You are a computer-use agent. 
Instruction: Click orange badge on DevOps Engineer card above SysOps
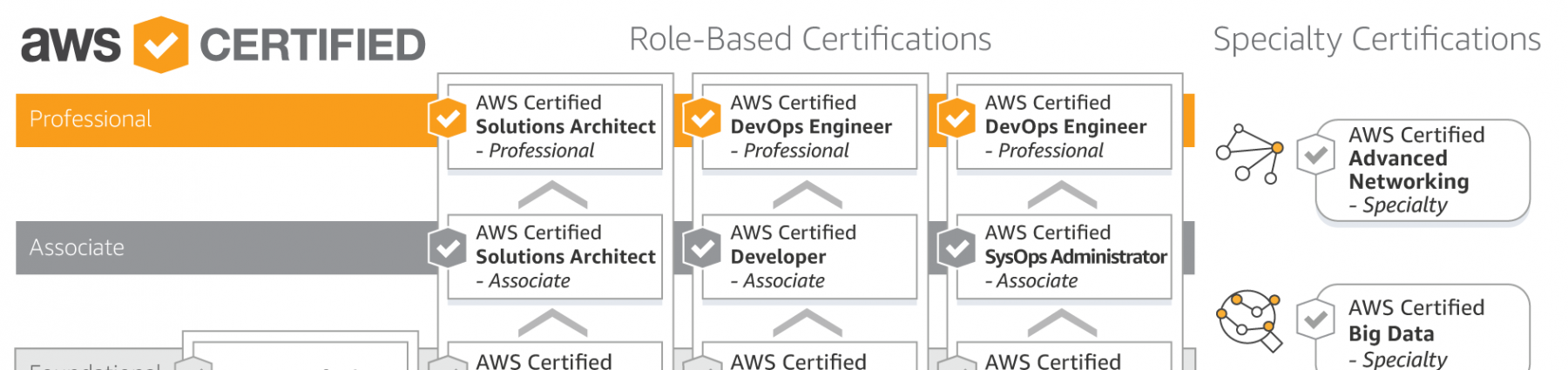(957, 119)
